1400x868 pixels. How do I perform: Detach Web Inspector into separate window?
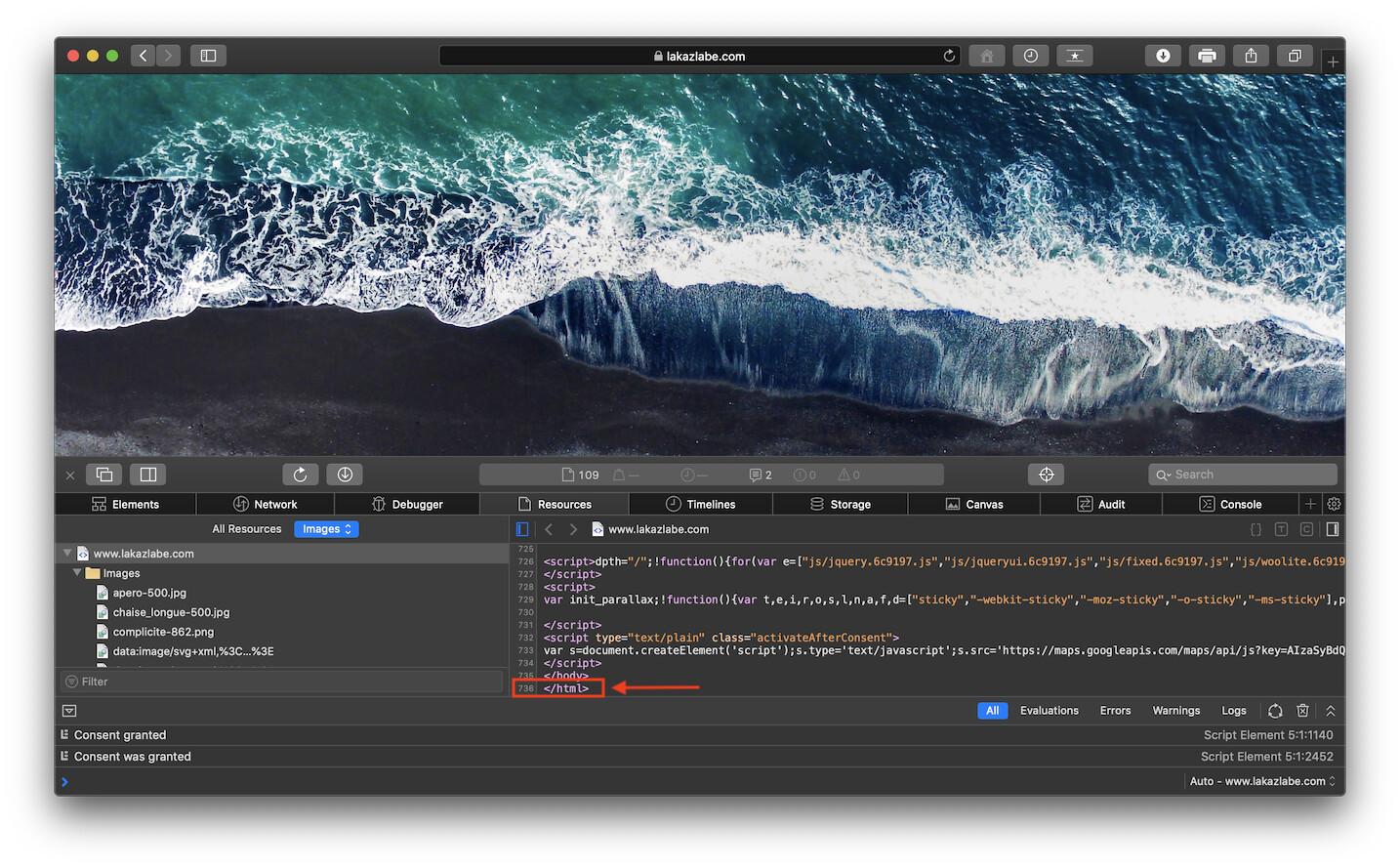point(104,475)
